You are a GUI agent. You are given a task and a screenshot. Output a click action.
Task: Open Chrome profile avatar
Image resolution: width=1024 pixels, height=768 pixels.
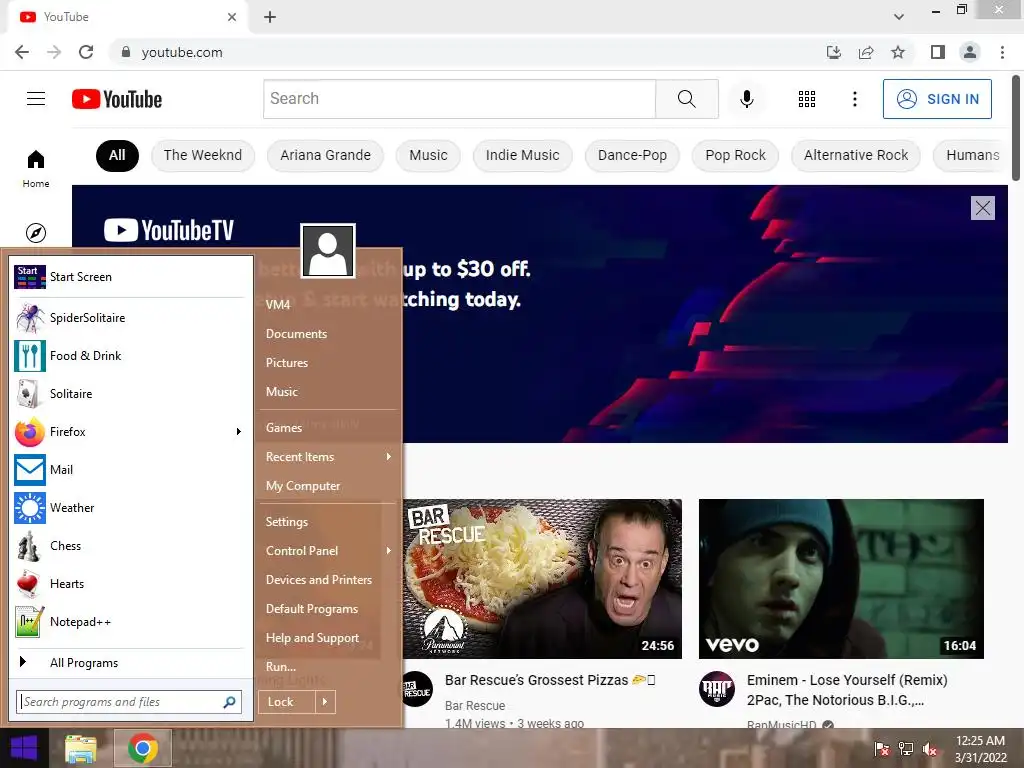pyautogui.click(x=970, y=52)
